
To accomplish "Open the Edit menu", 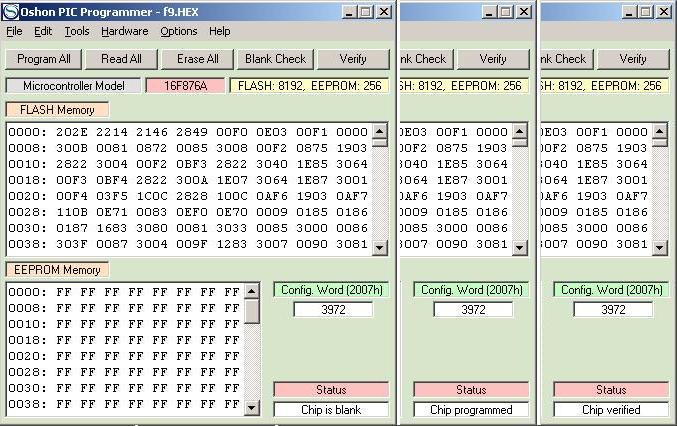I will [43, 32].
